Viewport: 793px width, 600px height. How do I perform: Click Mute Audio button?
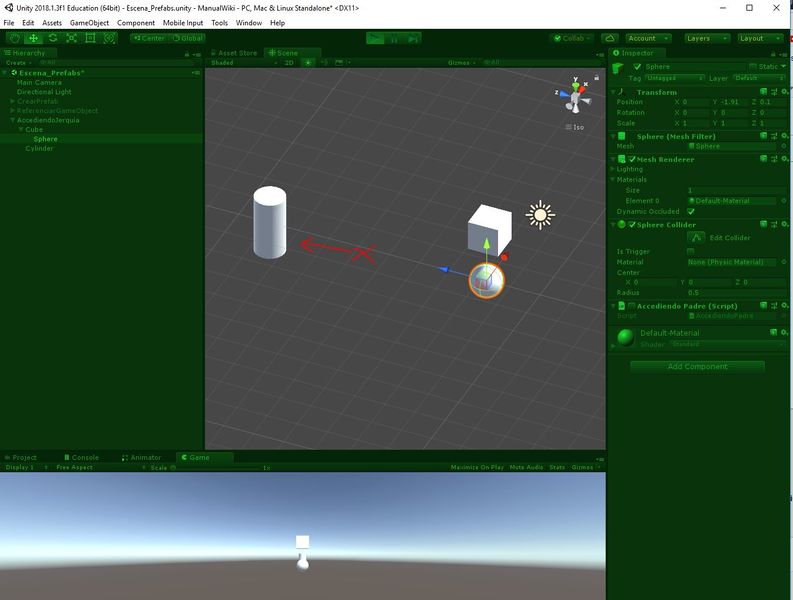526,467
